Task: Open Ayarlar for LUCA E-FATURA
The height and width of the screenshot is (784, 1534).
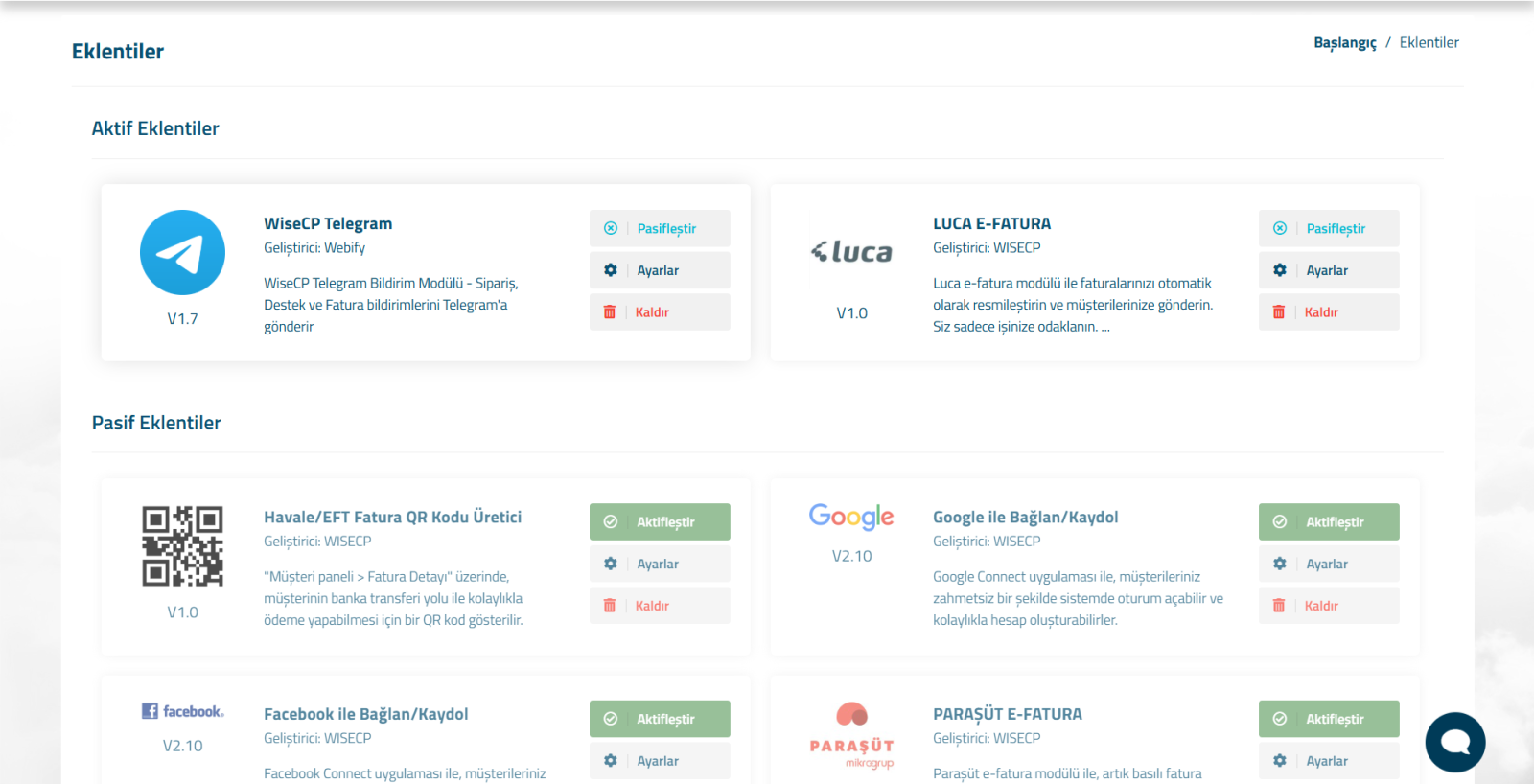Action: coord(1329,270)
